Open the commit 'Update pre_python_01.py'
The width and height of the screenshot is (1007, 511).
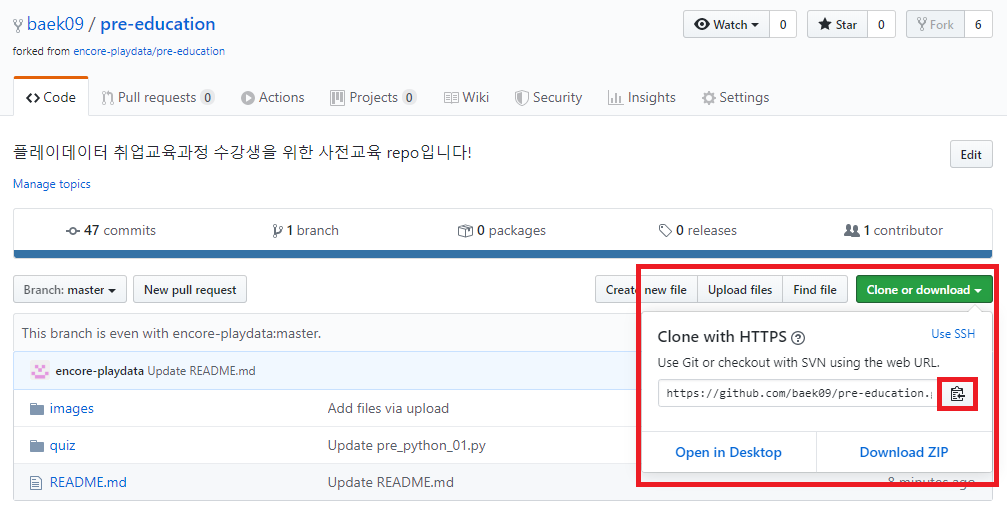pyautogui.click(x=407, y=446)
